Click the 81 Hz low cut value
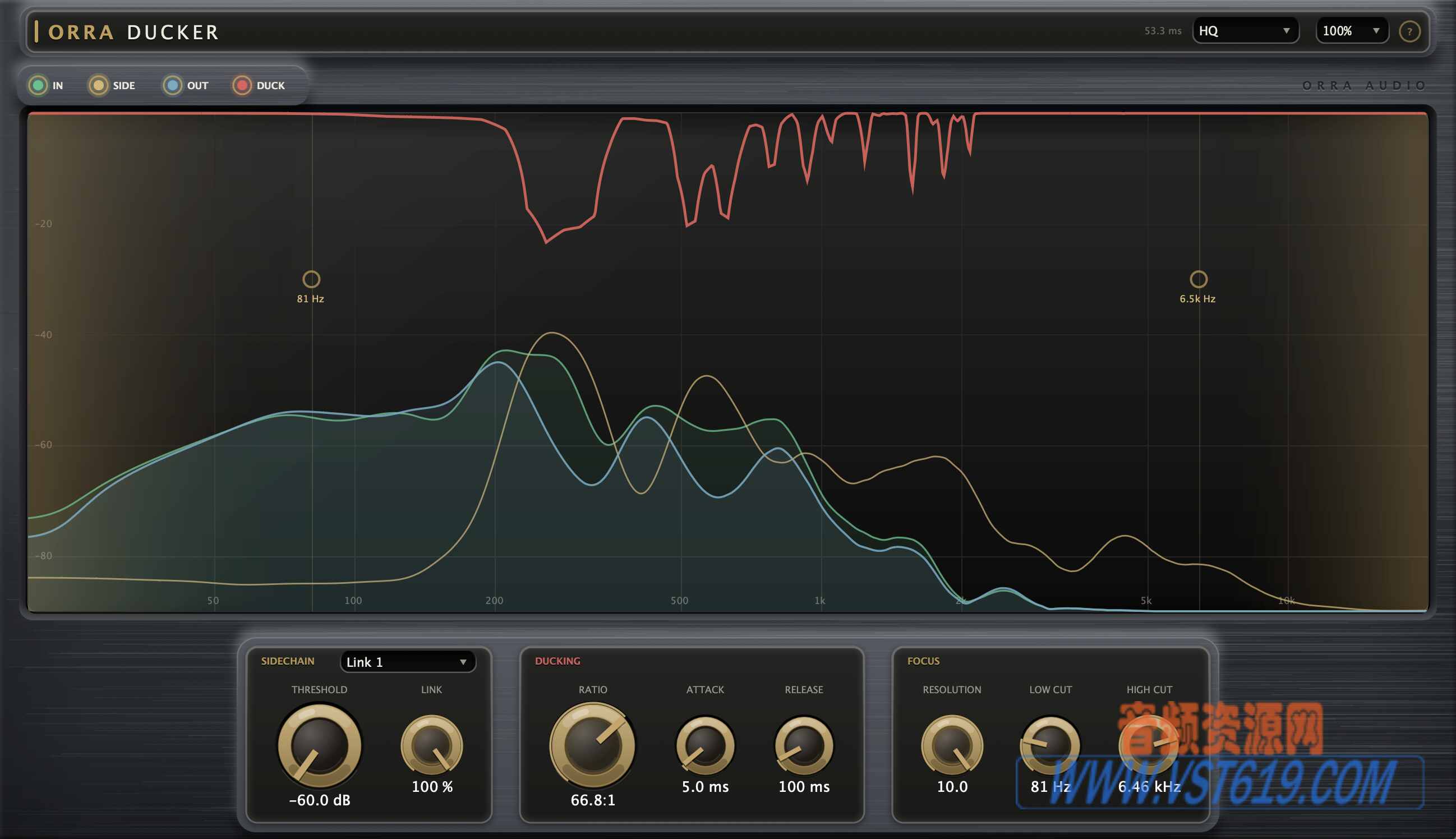This screenshot has height=839, width=1456. pos(1050,786)
